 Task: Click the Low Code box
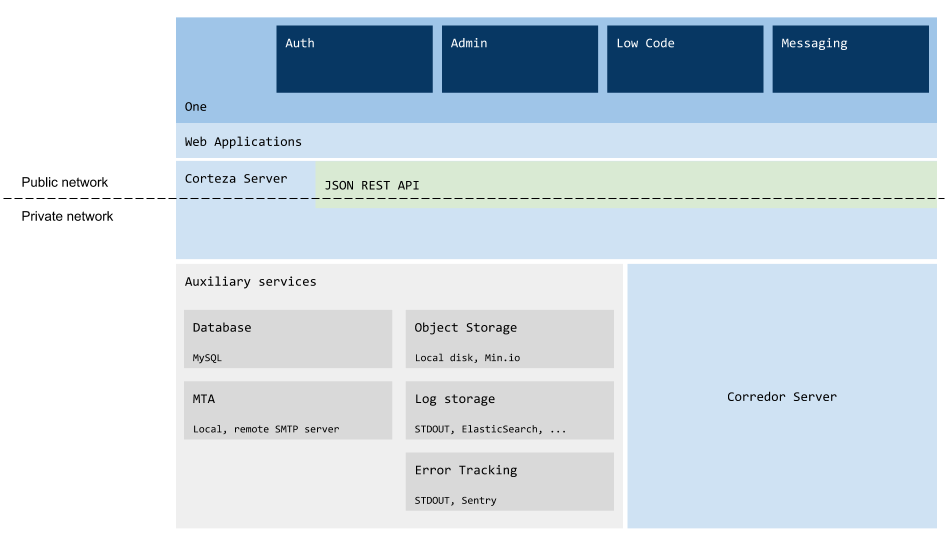[x=685, y=59]
